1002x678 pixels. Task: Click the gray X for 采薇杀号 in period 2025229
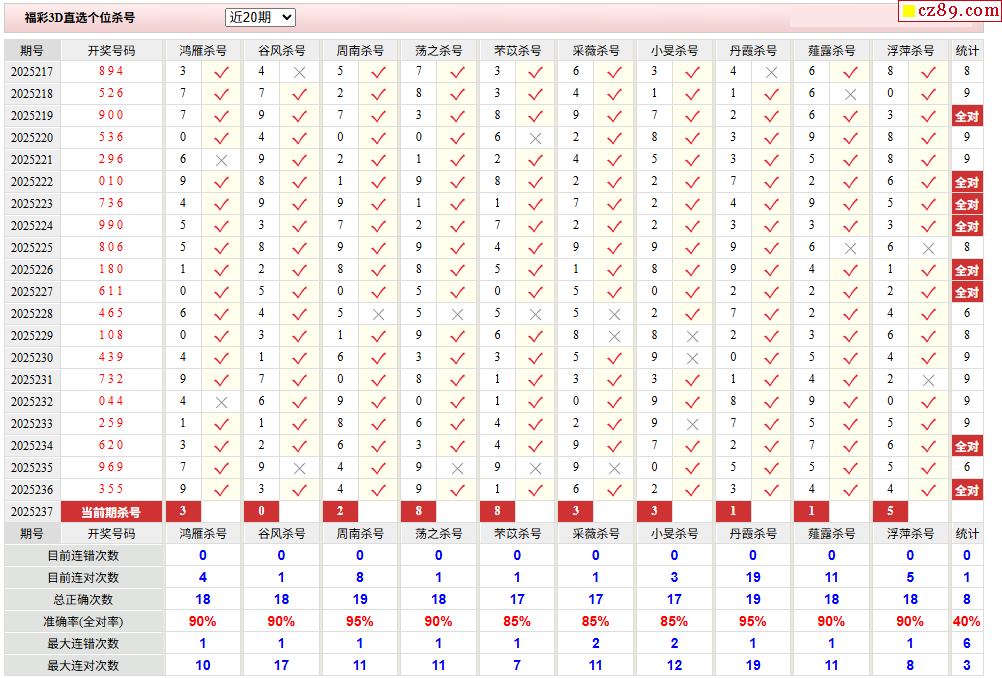coord(614,337)
